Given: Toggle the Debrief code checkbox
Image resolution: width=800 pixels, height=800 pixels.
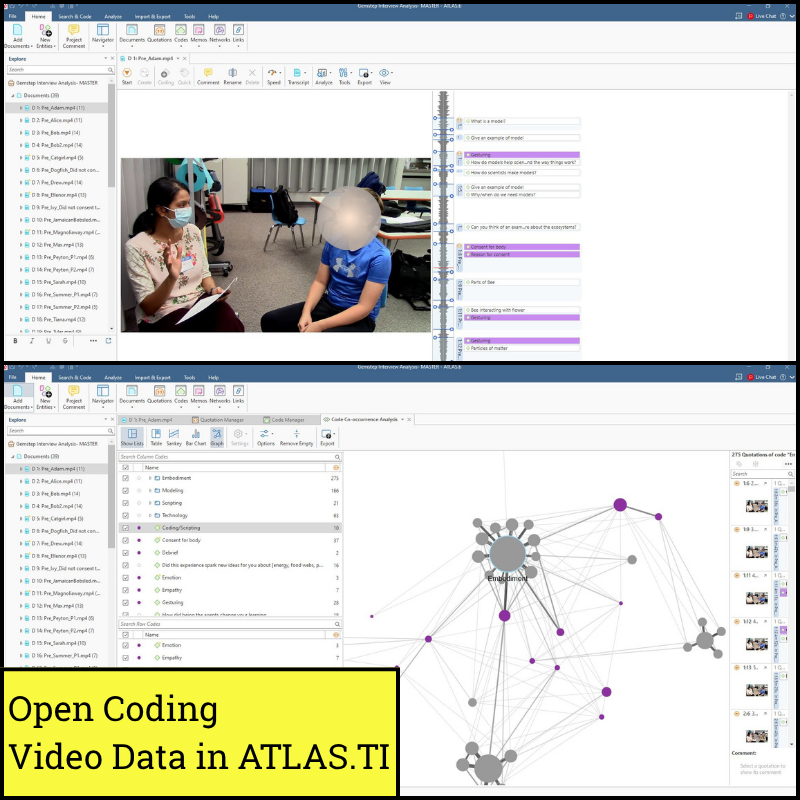Looking at the screenshot, I should click(x=125, y=553).
